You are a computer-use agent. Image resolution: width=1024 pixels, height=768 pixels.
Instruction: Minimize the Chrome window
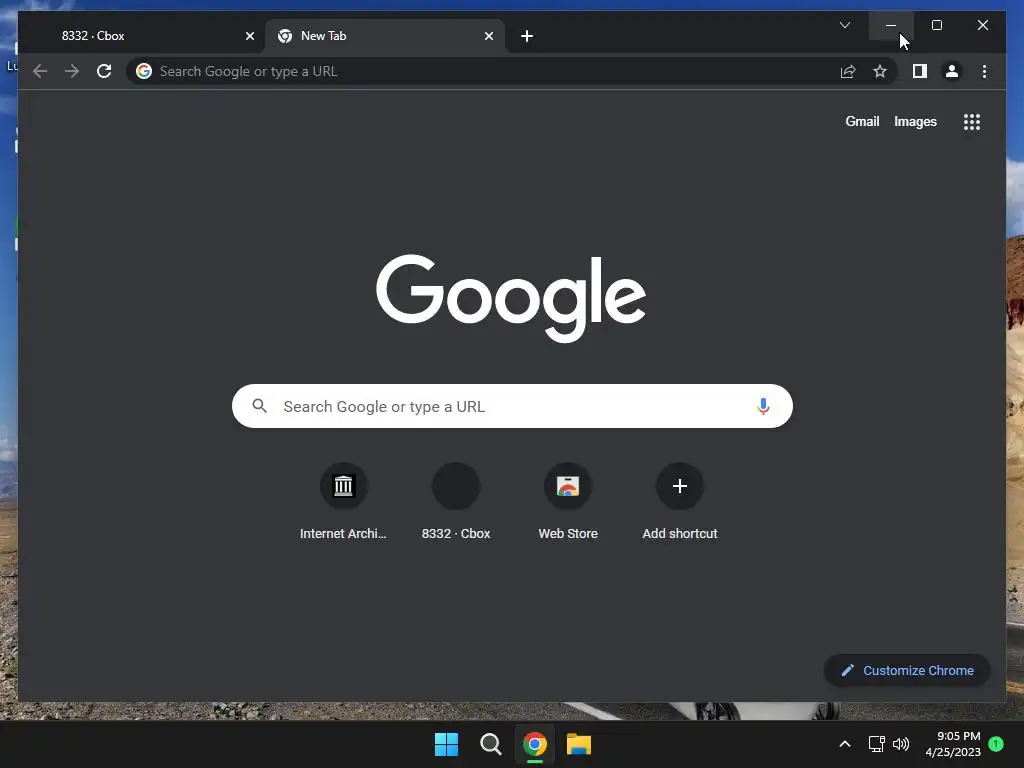[891, 25]
